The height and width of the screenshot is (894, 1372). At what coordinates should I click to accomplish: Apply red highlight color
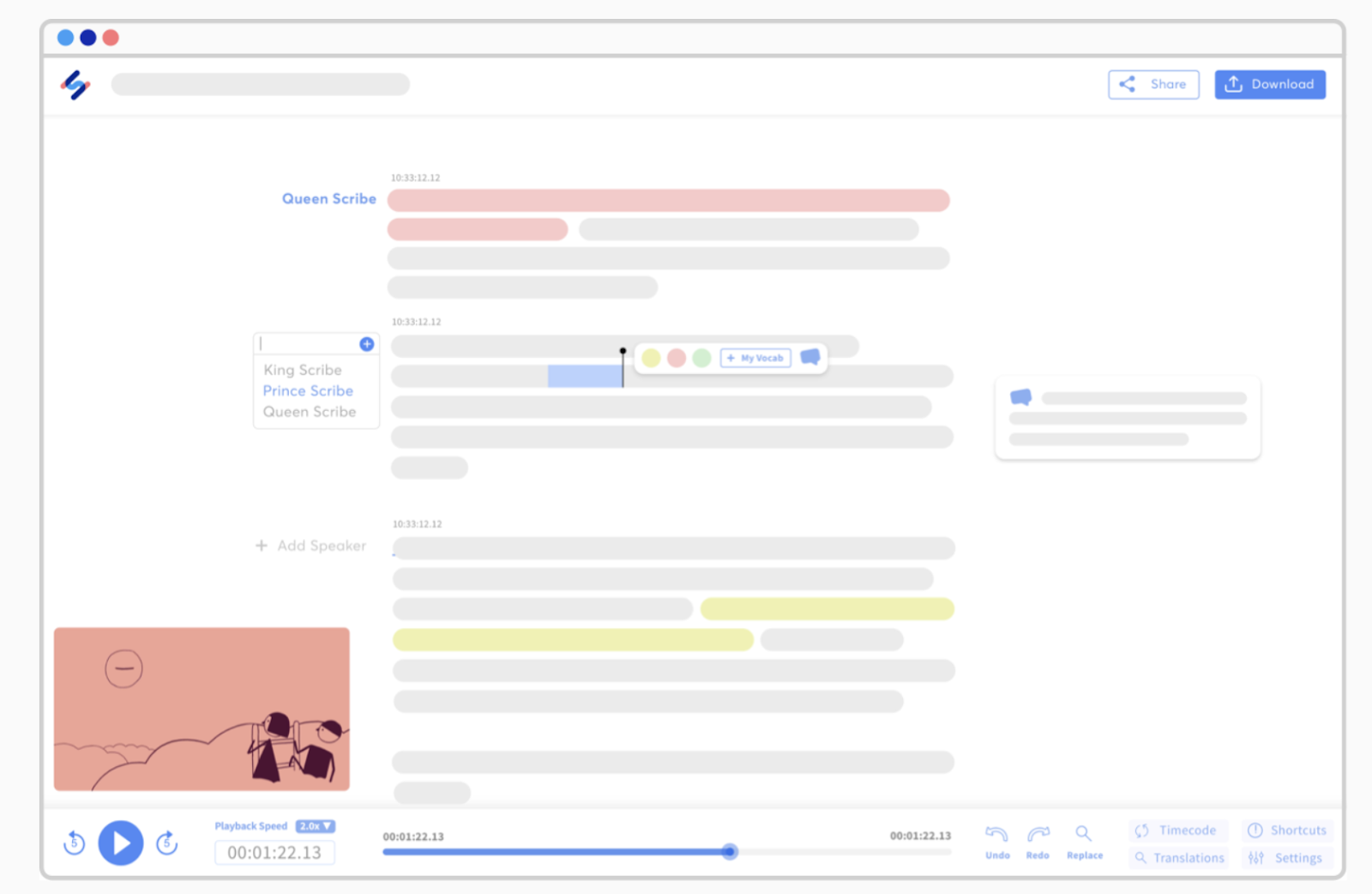pos(677,358)
